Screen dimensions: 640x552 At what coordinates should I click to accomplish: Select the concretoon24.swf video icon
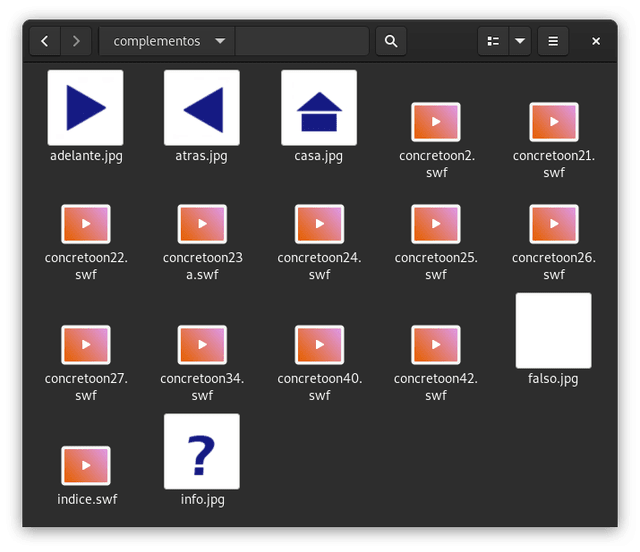pyautogui.click(x=320, y=224)
